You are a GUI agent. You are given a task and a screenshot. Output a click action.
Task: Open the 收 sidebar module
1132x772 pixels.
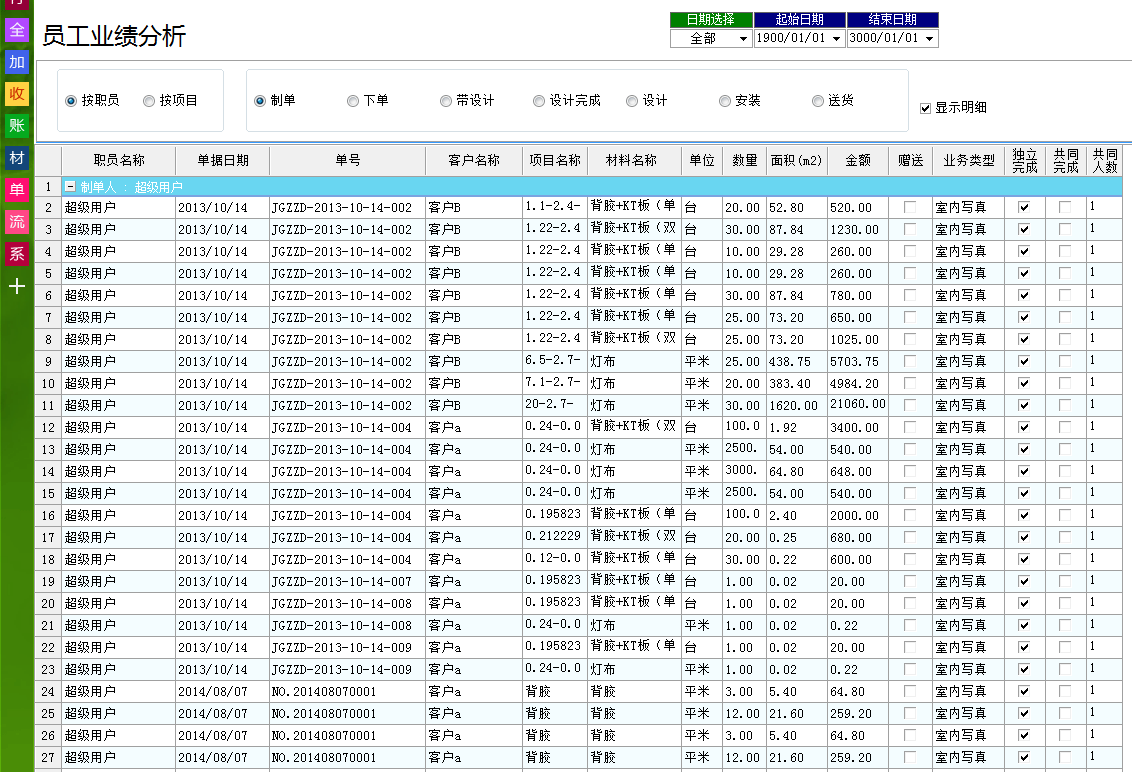pyautogui.click(x=15, y=94)
